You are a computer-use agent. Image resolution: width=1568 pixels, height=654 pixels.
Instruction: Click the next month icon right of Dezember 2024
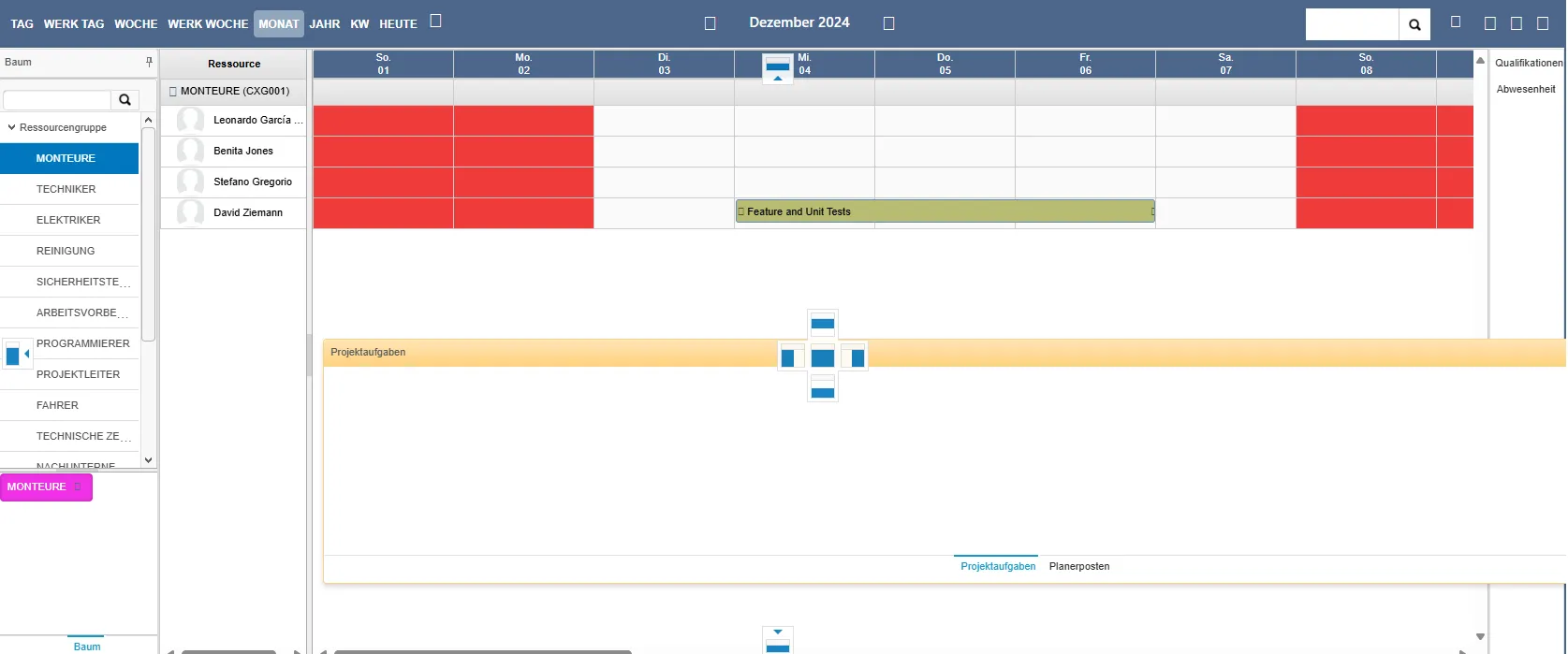[x=888, y=23]
